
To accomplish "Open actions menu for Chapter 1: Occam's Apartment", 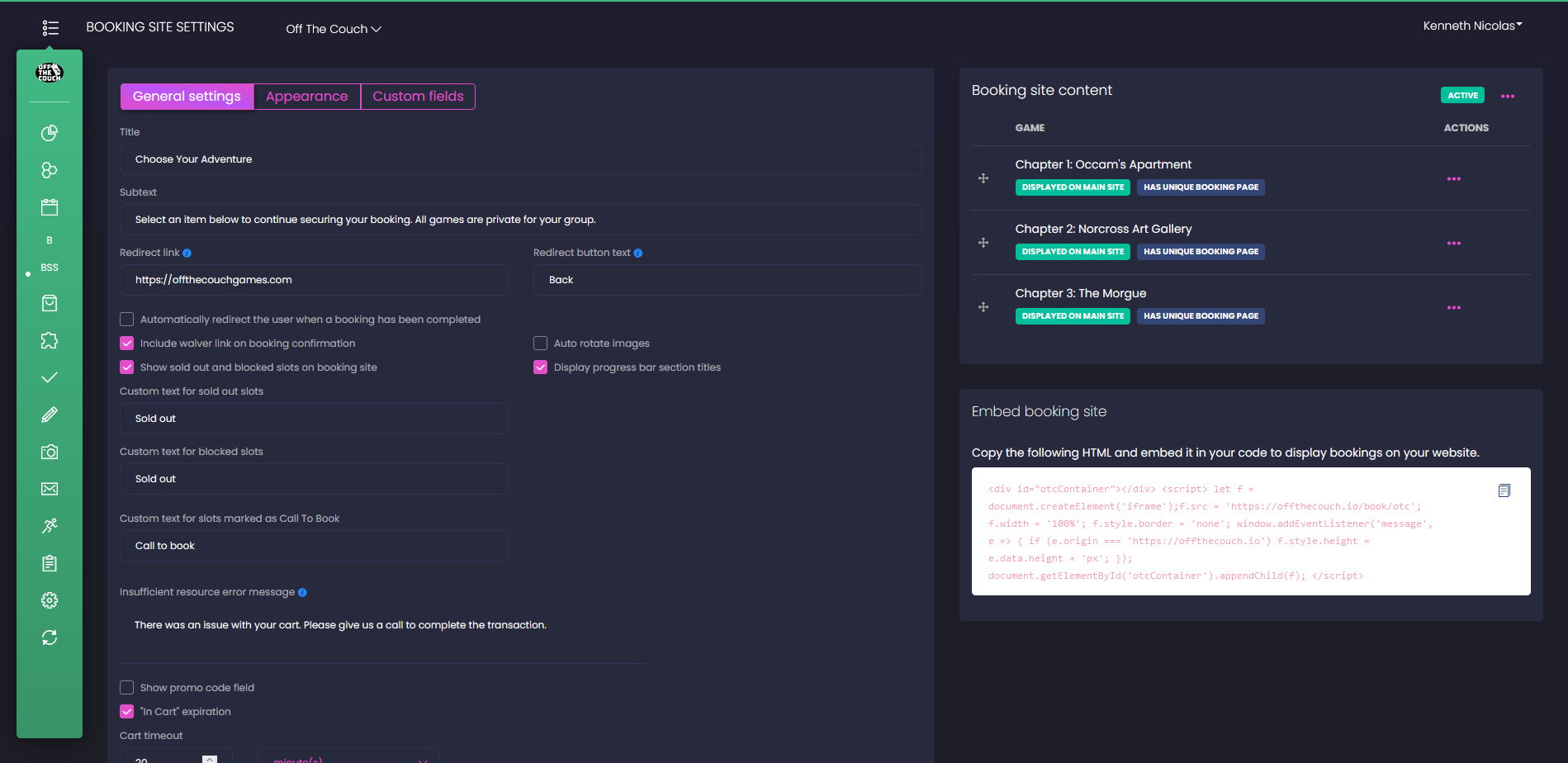I will pyautogui.click(x=1454, y=179).
